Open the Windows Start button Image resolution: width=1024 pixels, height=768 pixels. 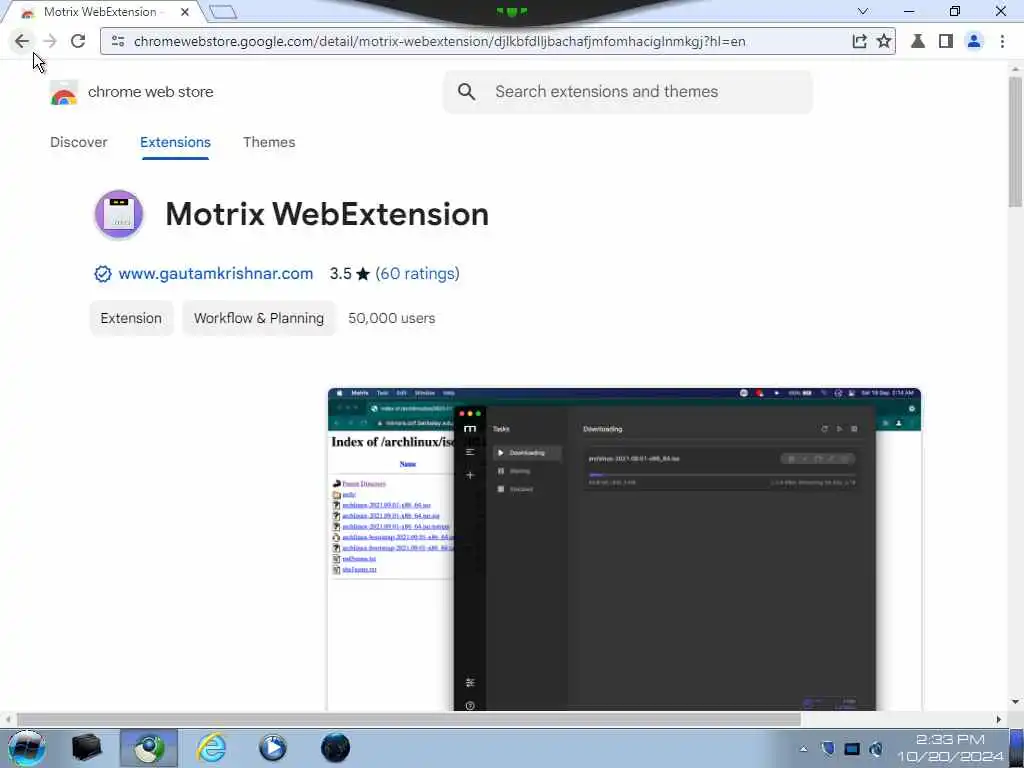point(27,748)
